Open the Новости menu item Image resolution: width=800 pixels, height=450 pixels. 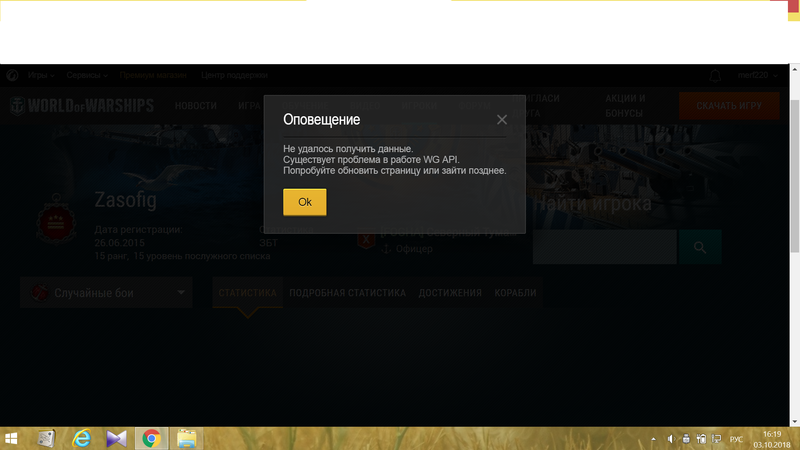pos(195,106)
